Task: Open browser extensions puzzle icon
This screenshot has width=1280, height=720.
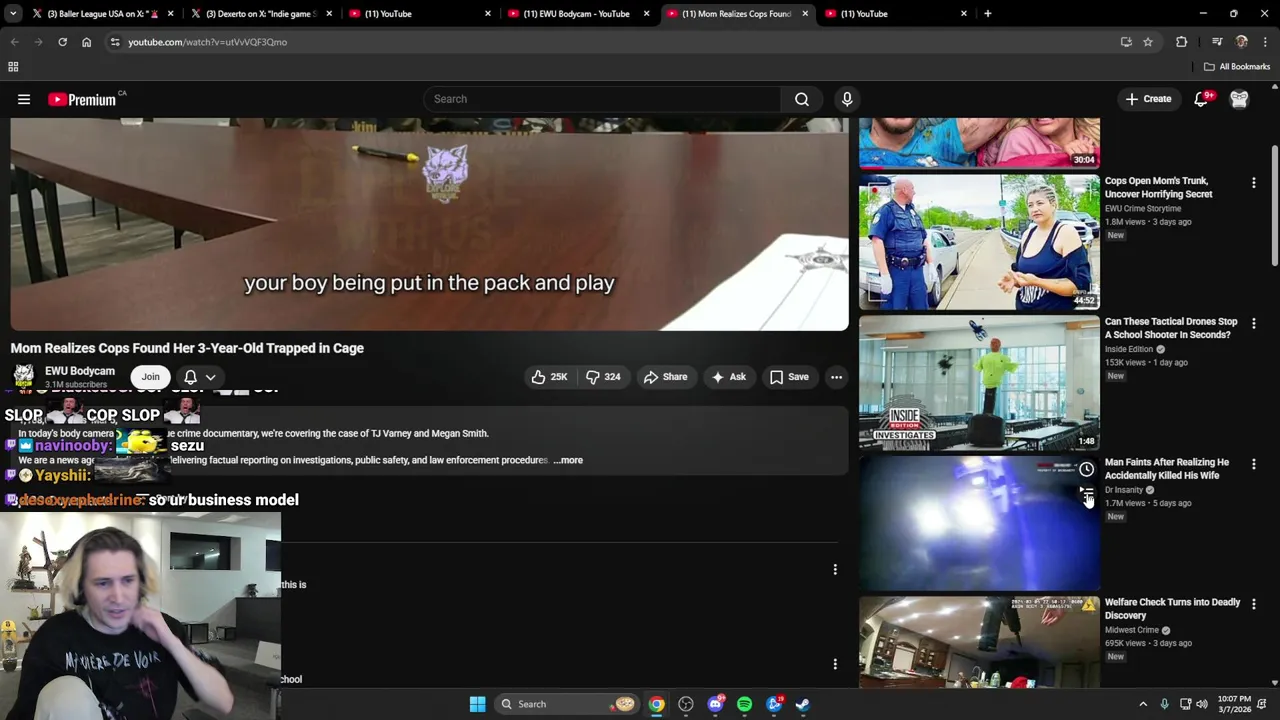Action: click(x=1181, y=42)
